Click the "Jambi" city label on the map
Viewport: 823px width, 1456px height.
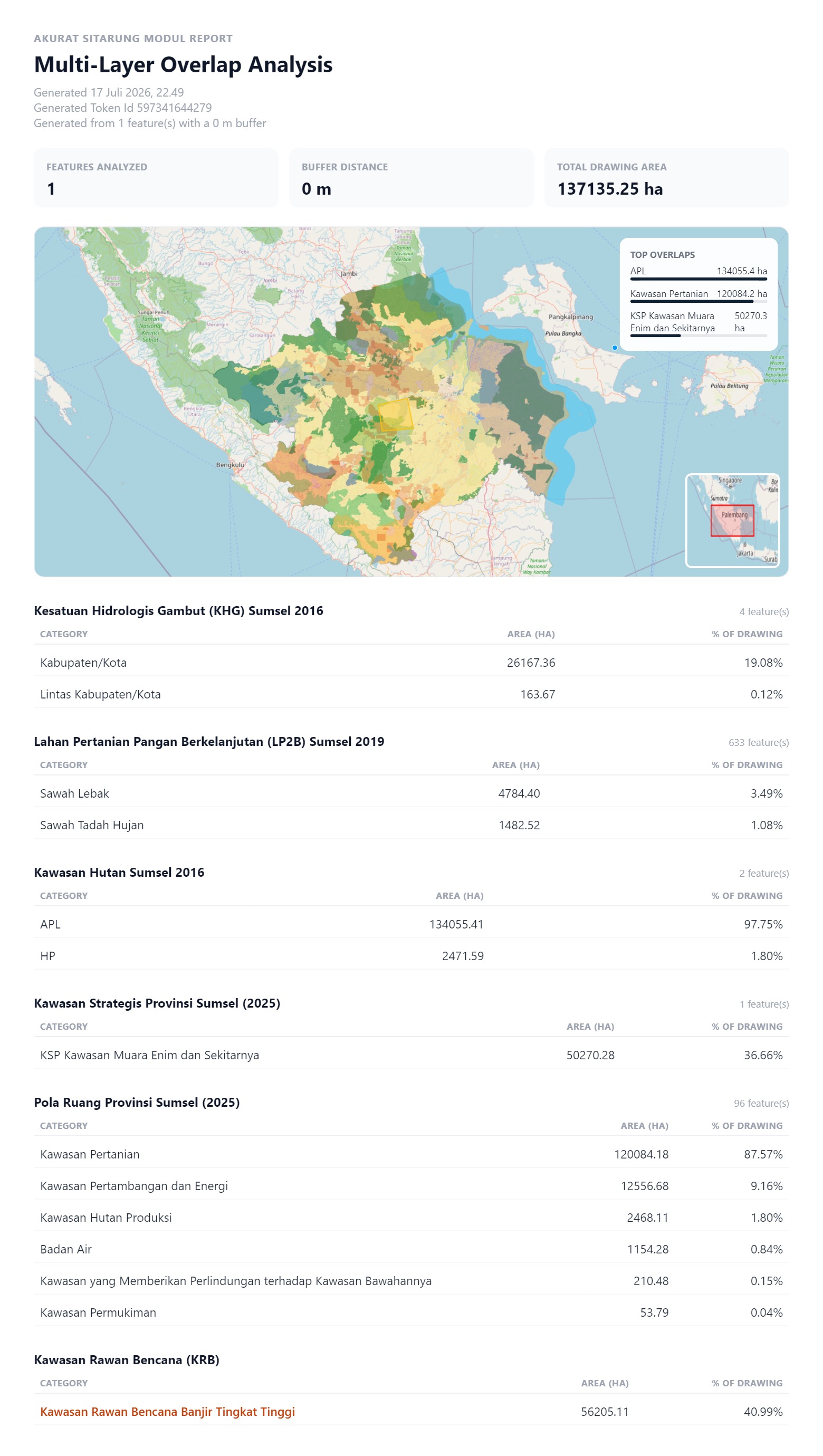[349, 274]
